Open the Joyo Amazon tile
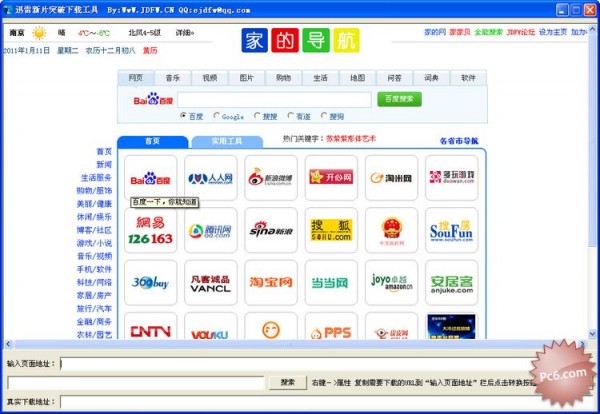The width and height of the screenshot is (600, 414). pyautogui.click(x=391, y=282)
